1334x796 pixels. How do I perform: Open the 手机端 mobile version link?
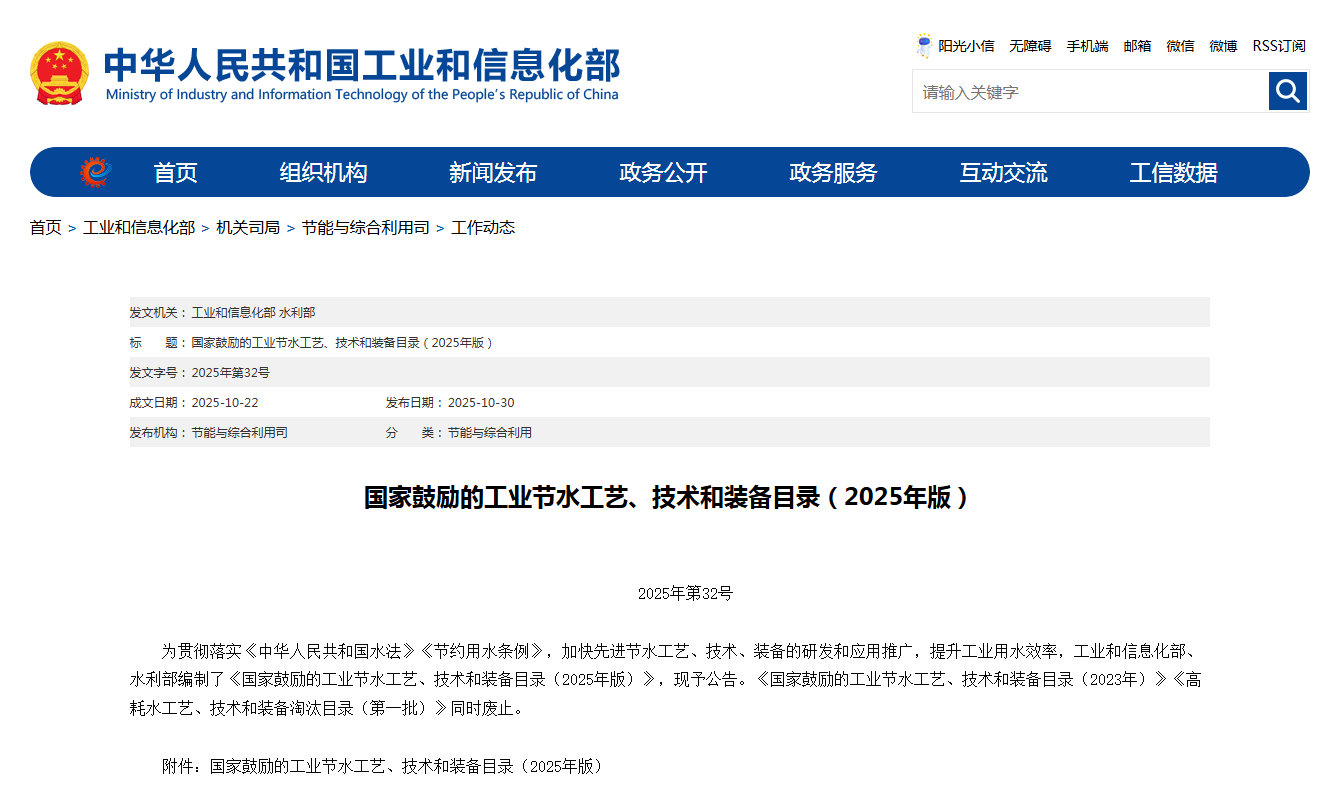click(x=1087, y=46)
